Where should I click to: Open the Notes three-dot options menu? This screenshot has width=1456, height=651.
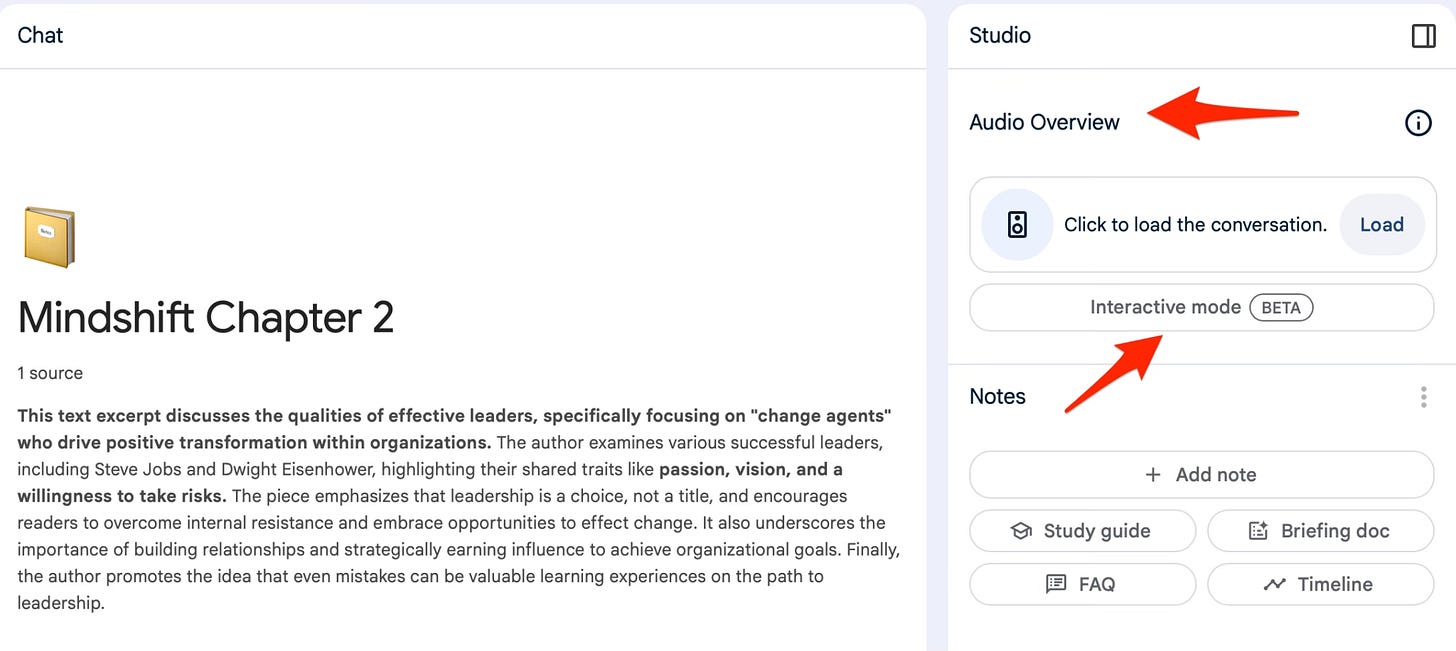coord(1423,397)
